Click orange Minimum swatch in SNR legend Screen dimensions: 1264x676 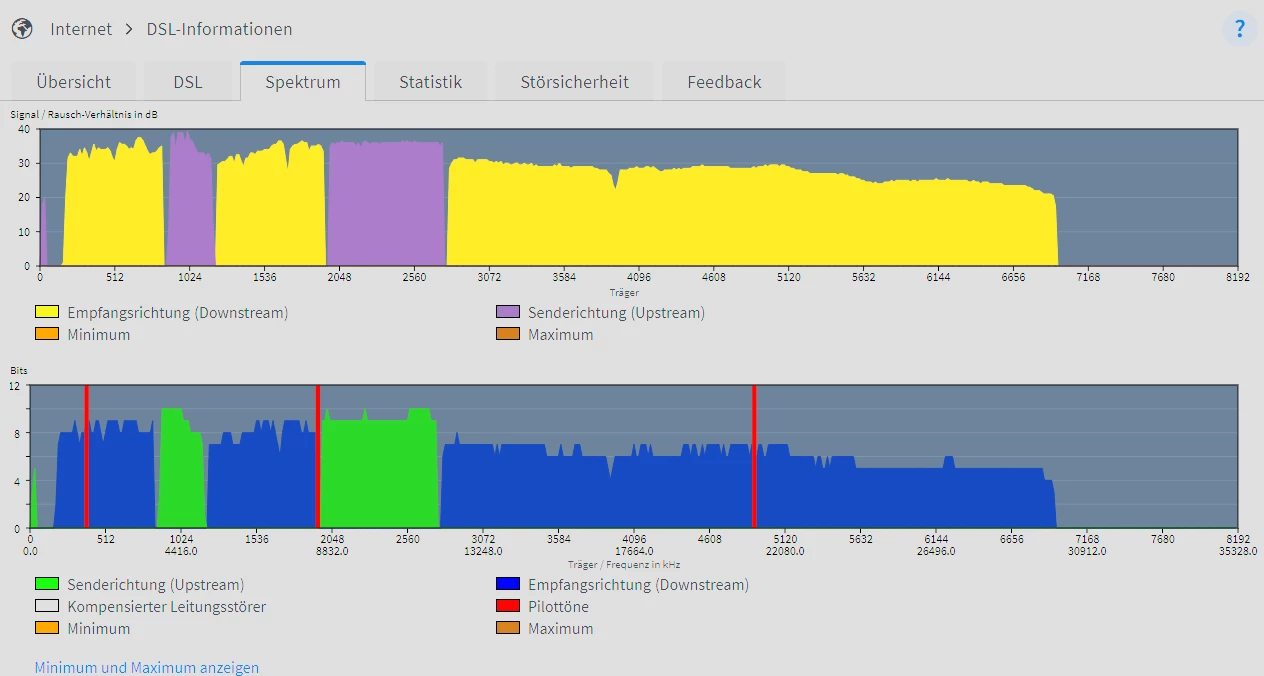click(x=47, y=334)
